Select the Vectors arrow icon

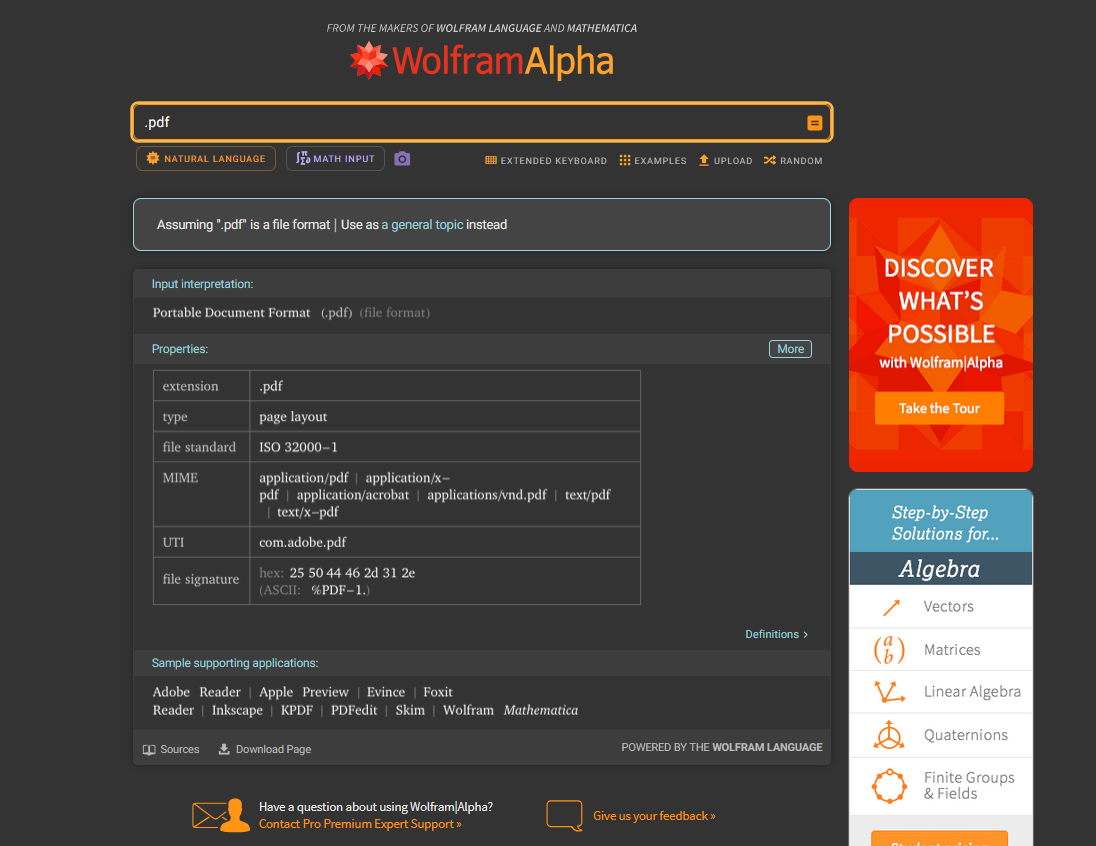tap(890, 607)
